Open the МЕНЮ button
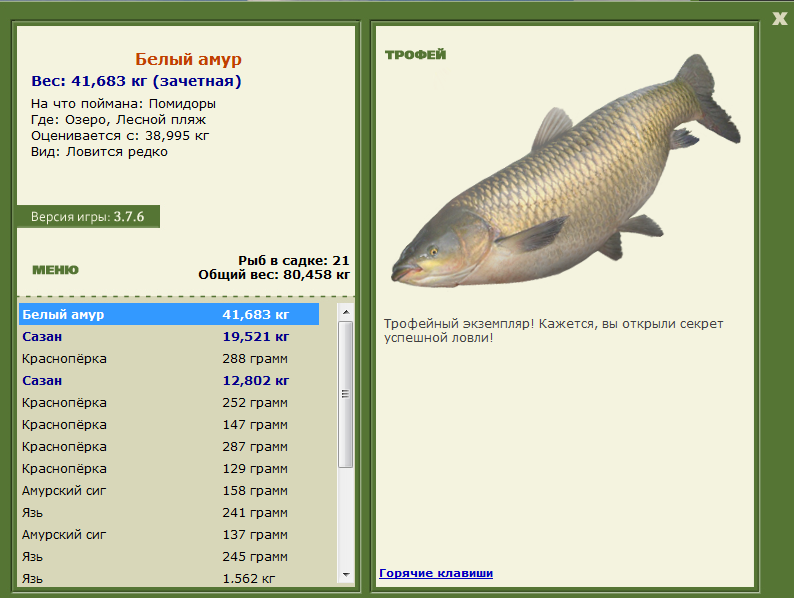794x598 pixels. (56, 270)
